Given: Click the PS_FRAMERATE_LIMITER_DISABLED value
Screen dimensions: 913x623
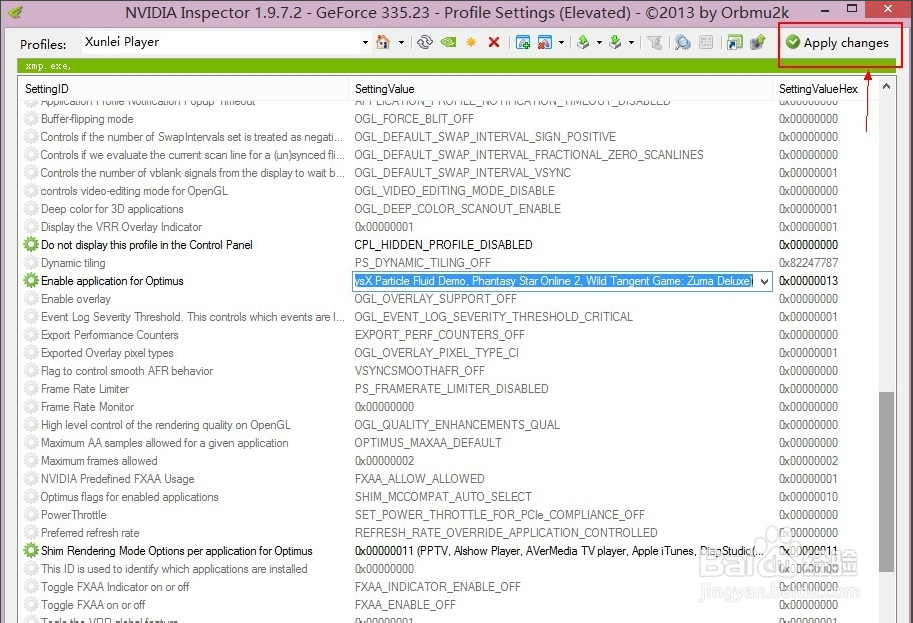Looking at the screenshot, I should click(x=451, y=389).
